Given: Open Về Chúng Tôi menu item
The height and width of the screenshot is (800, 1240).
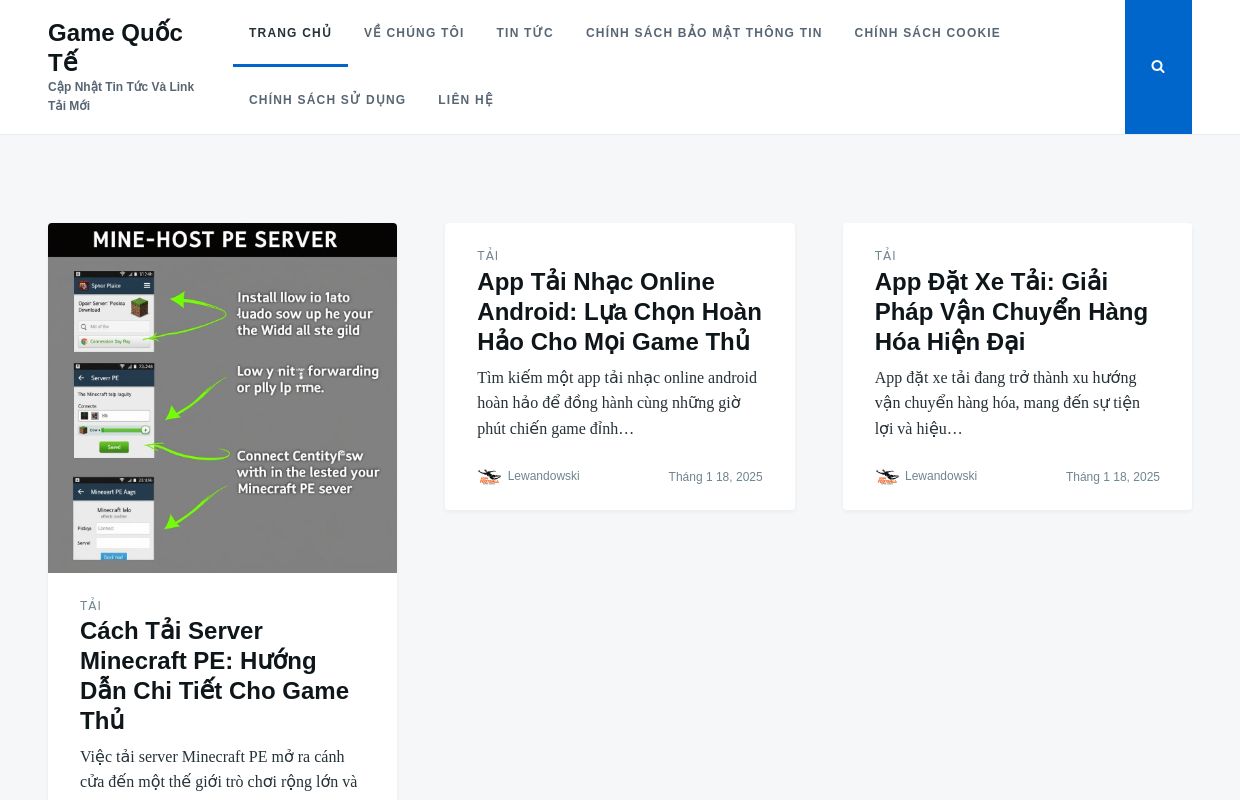Looking at the screenshot, I should click(414, 33).
